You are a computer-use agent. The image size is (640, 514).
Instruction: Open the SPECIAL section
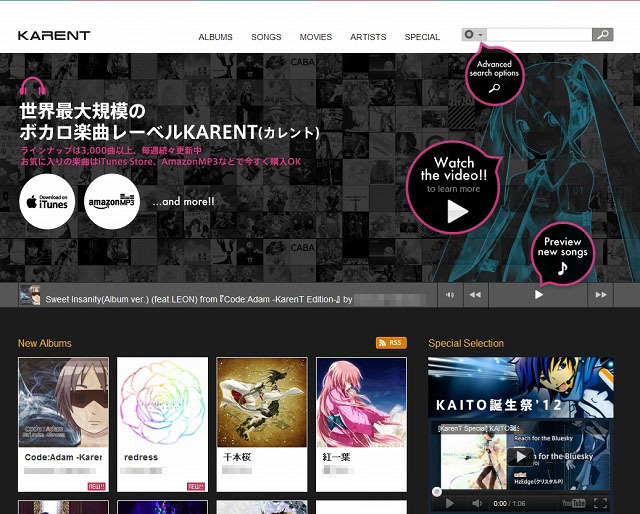coord(422,37)
